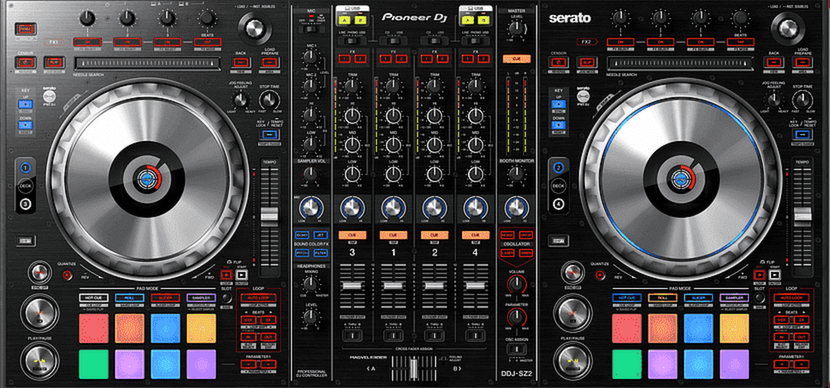Trigger the green performance pad on left deck
The image size is (830, 388).
click(94, 364)
